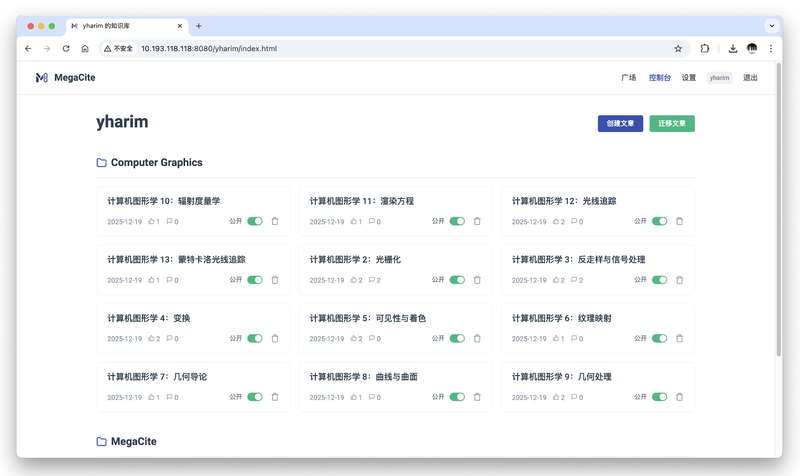
Task: Click the Computer Graphics folder icon
Action: coord(102,163)
